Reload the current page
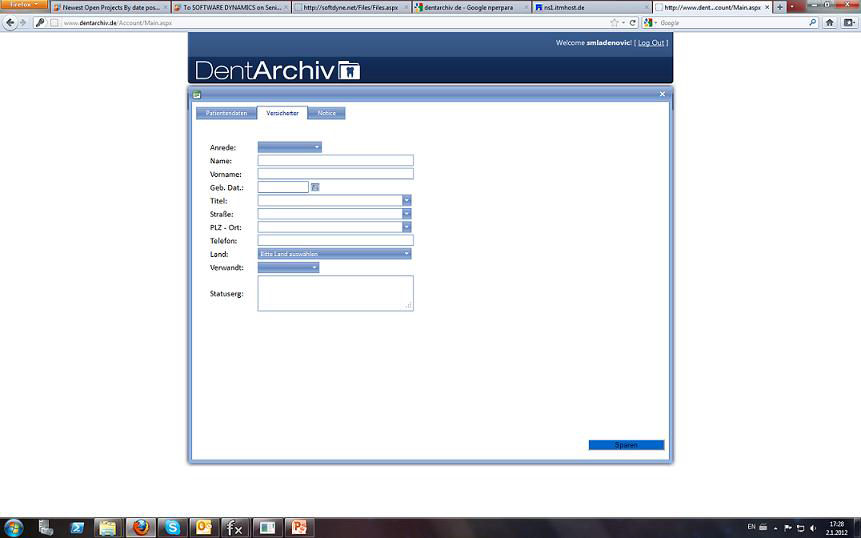The height and width of the screenshot is (538, 861). click(x=633, y=23)
